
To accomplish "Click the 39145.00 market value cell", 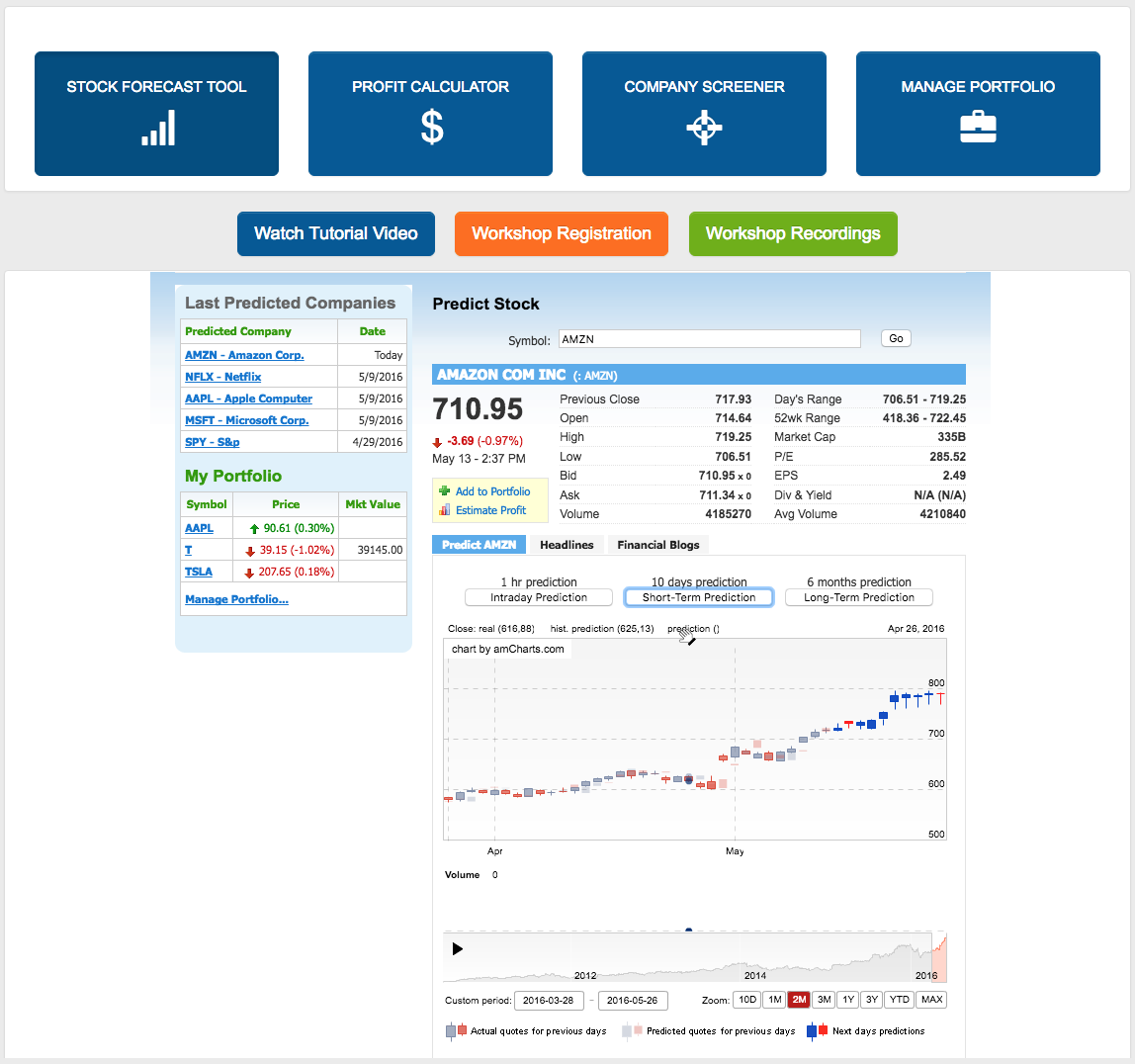I will [373, 550].
